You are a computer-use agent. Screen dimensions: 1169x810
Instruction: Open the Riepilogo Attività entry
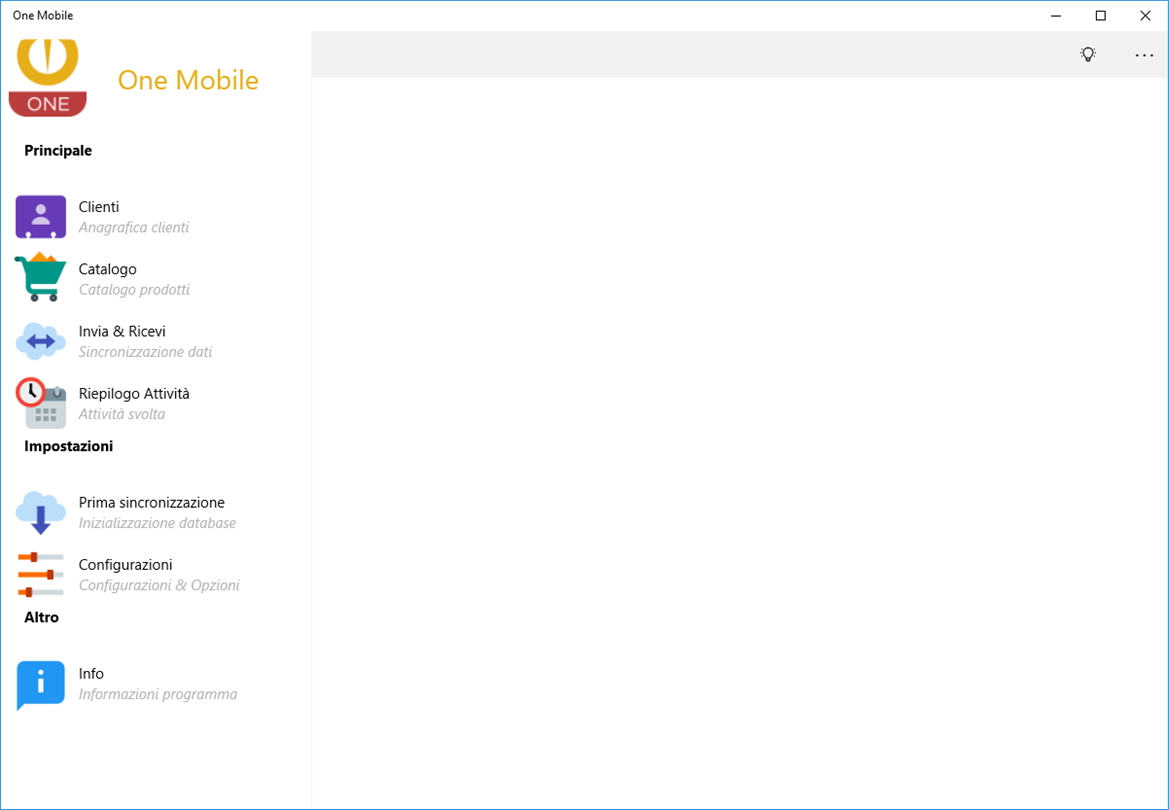(x=156, y=404)
